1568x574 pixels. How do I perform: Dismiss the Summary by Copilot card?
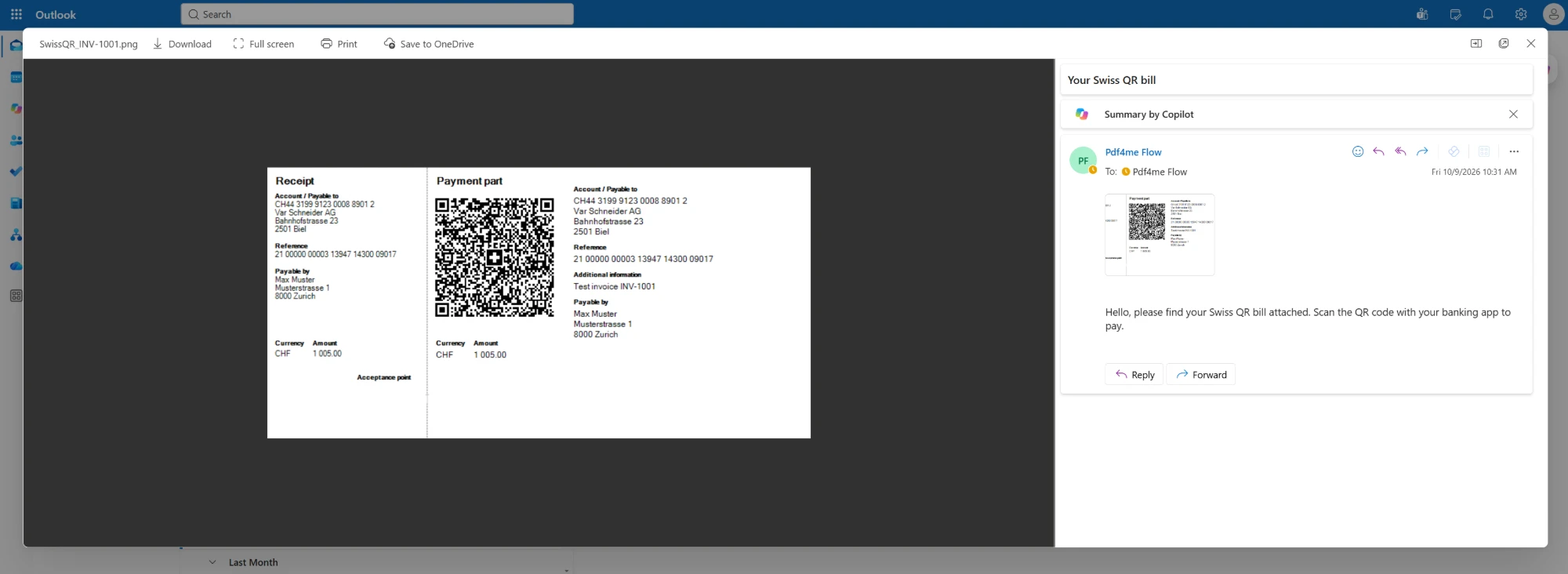(1513, 114)
